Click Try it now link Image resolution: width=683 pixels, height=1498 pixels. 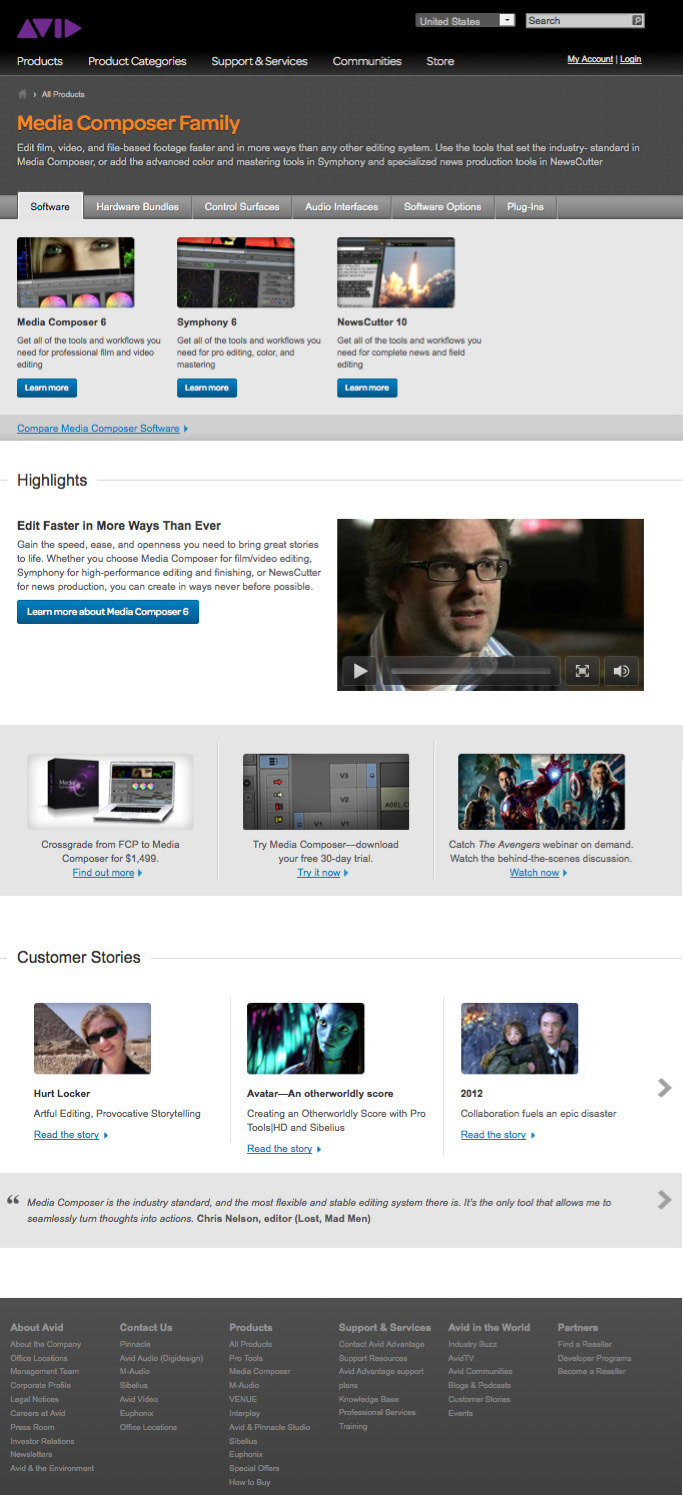[319, 873]
